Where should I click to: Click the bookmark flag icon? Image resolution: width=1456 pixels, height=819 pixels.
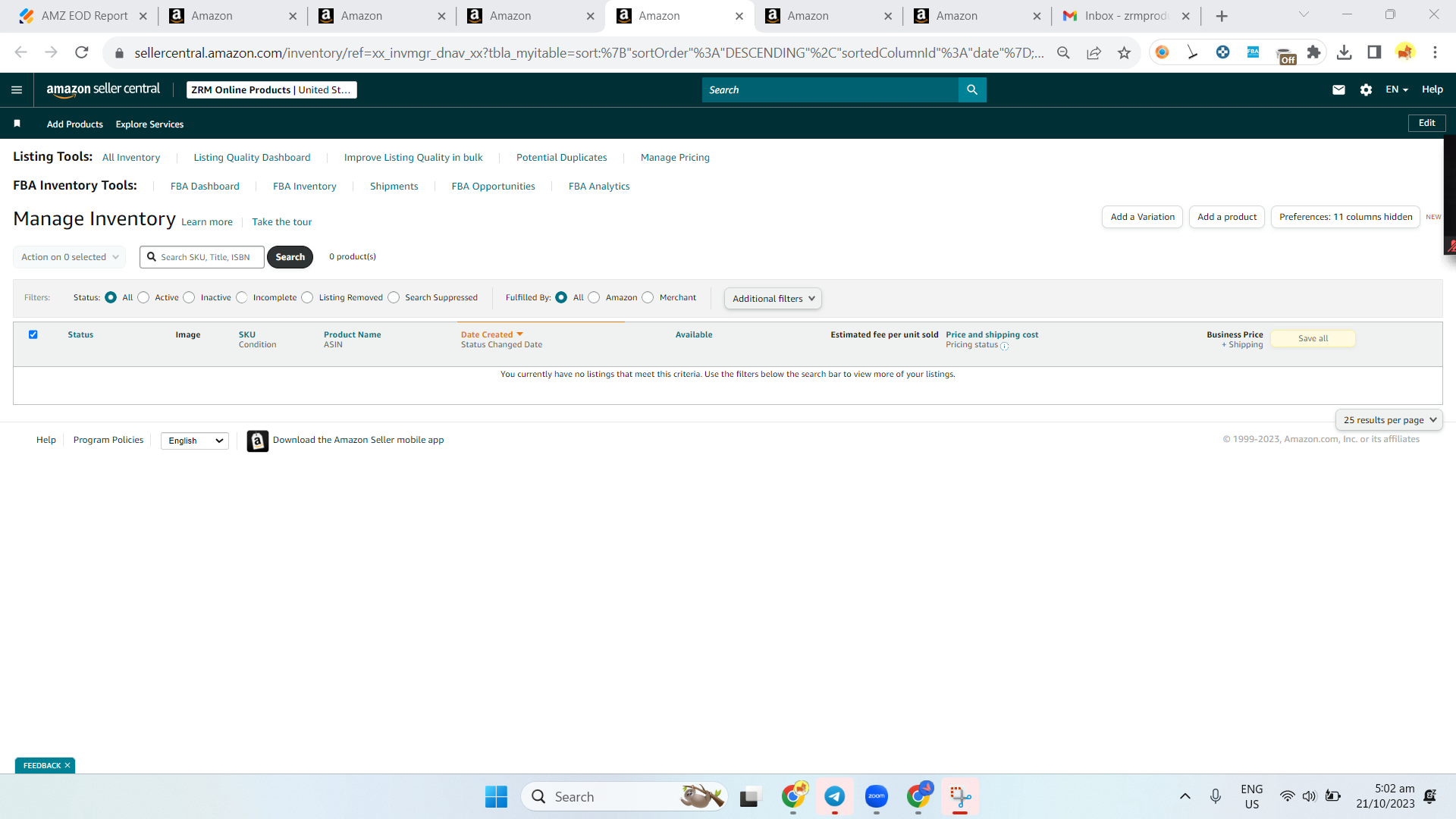17,124
